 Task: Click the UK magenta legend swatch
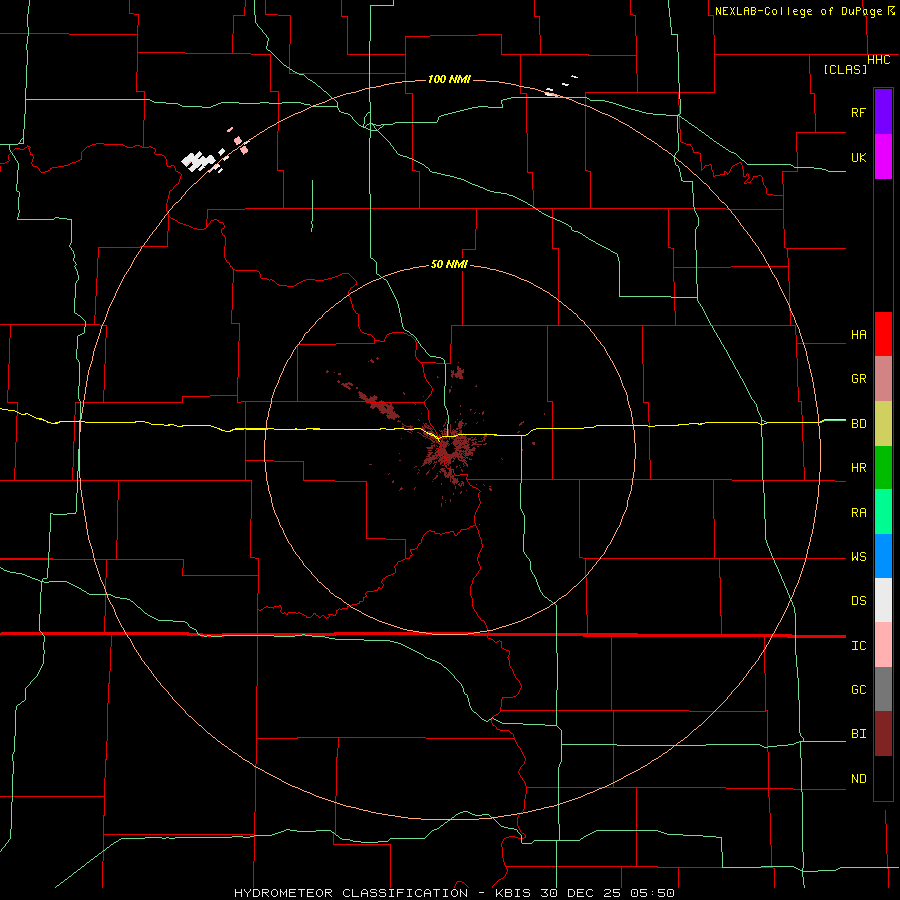pyautogui.click(x=883, y=157)
